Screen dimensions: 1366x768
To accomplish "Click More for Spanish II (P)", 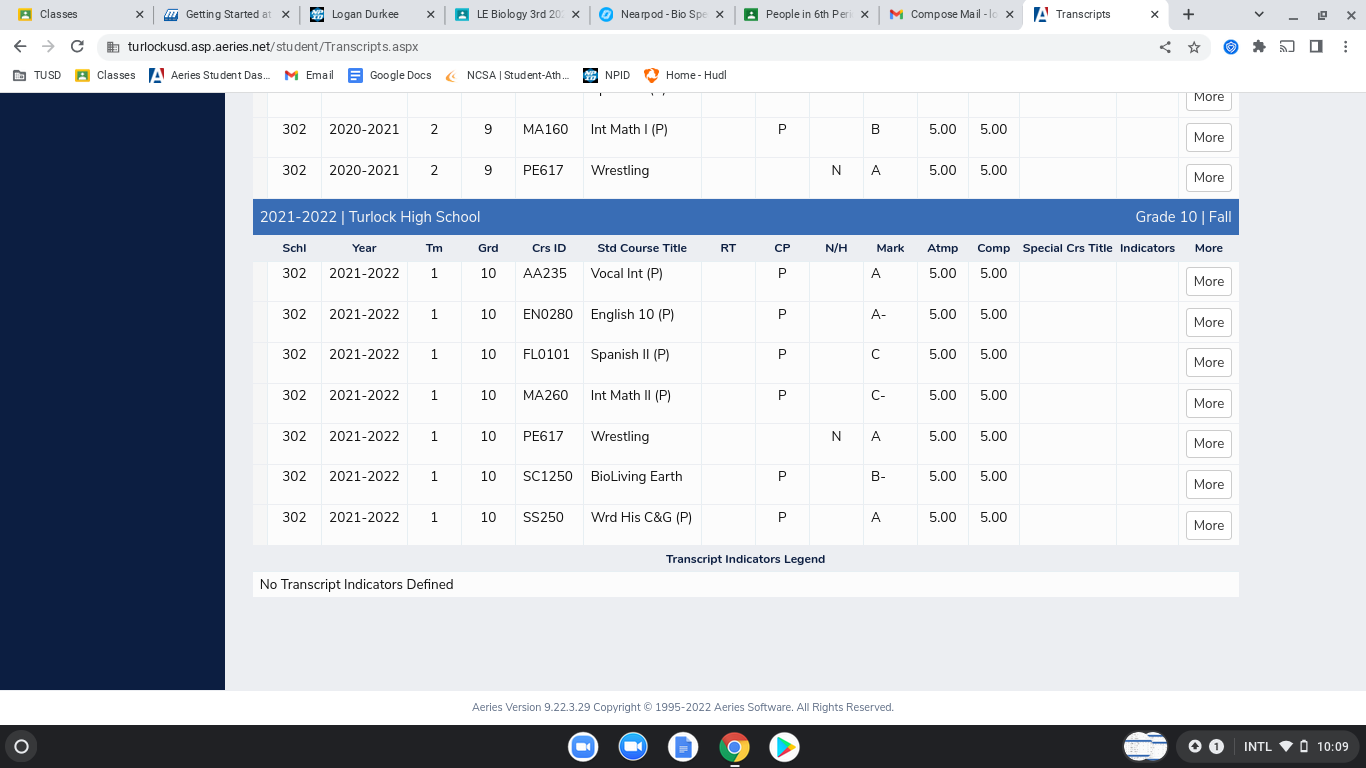I will coord(1208,363).
